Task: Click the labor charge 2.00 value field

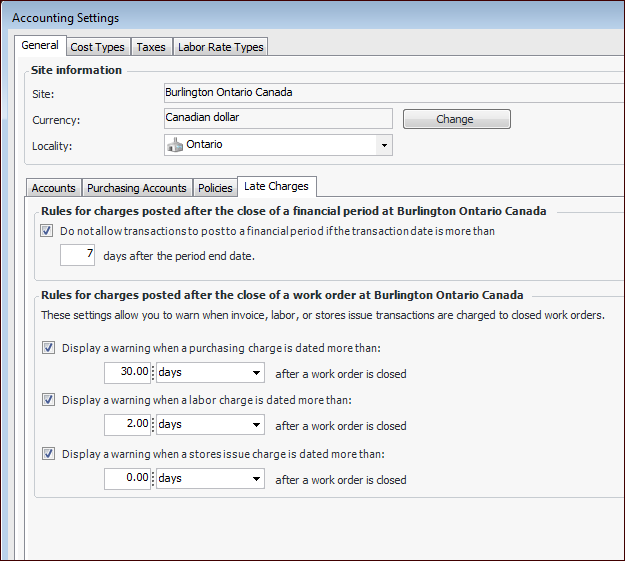Action: click(x=127, y=425)
